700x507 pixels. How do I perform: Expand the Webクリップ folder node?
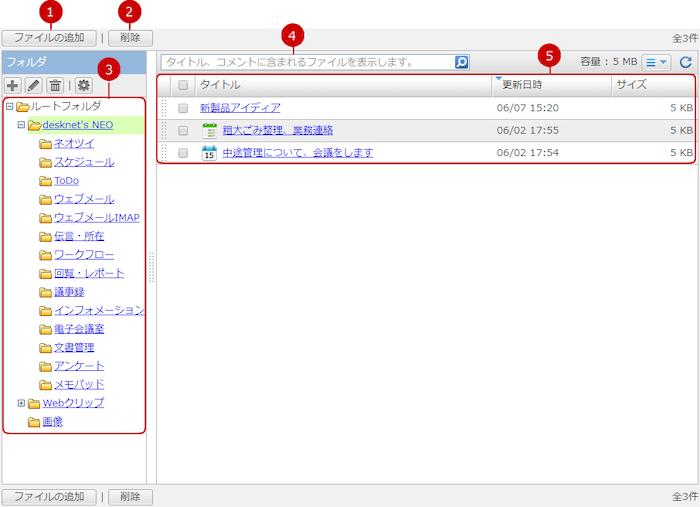click(x=21, y=403)
